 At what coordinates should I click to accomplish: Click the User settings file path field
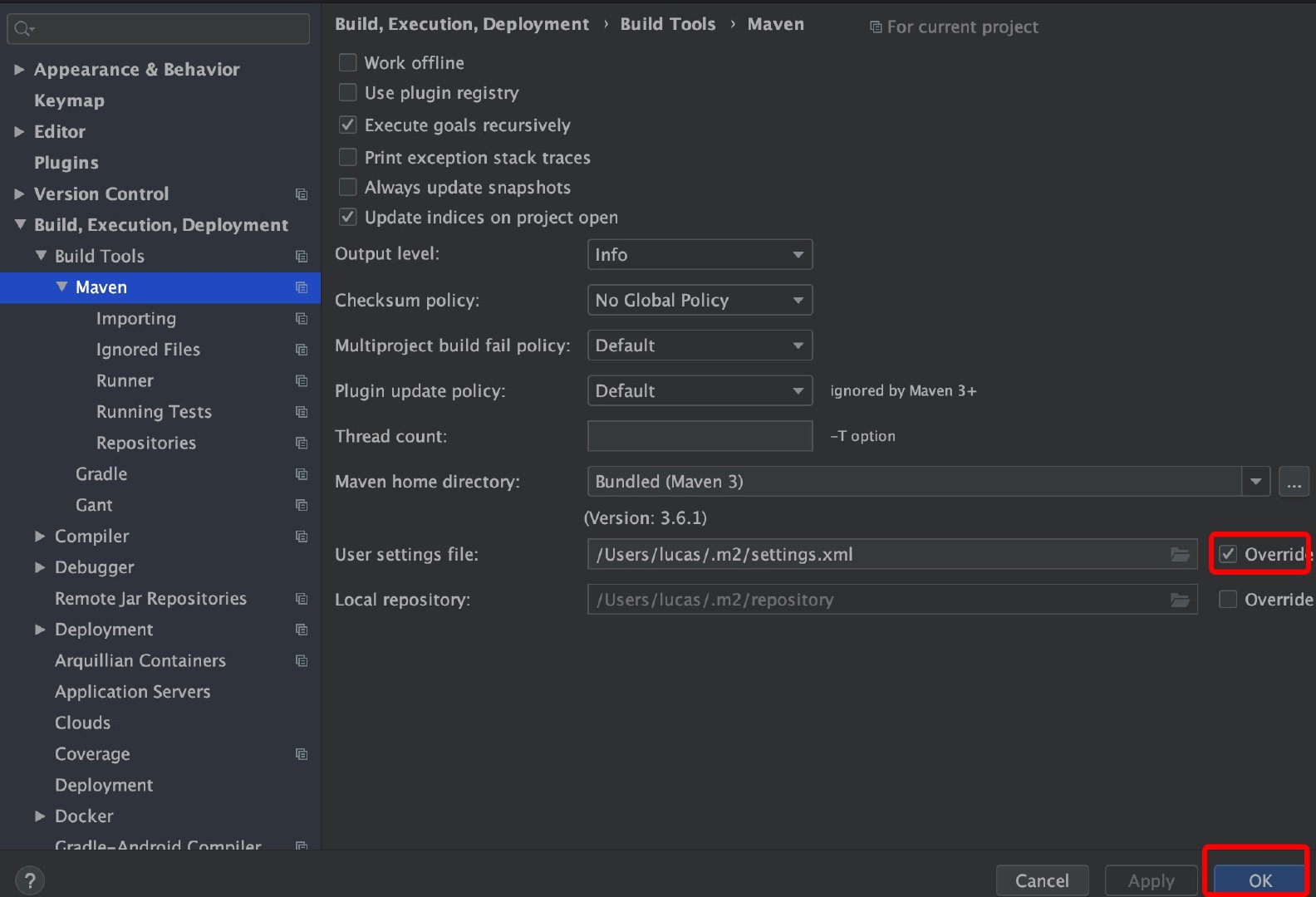892,554
